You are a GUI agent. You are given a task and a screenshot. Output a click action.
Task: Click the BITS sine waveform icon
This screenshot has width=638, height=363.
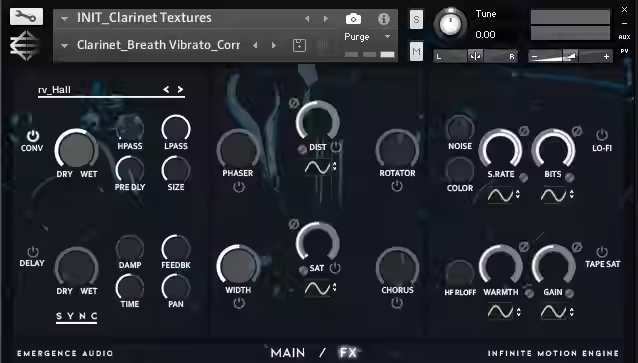click(554, 195)
